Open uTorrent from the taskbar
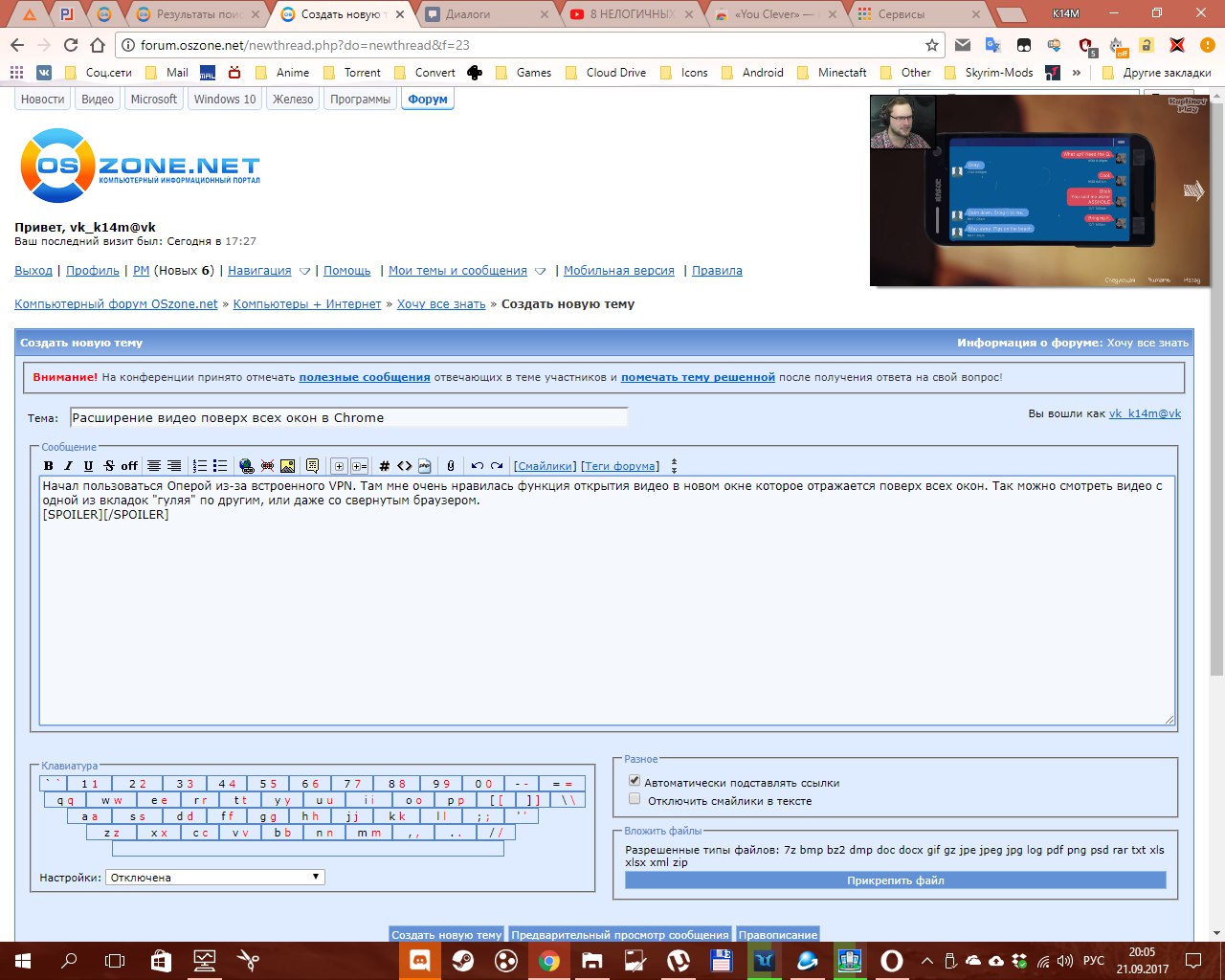Image resolution: width=1225 pixels, height=980 pixels. (x=679, y=961)
